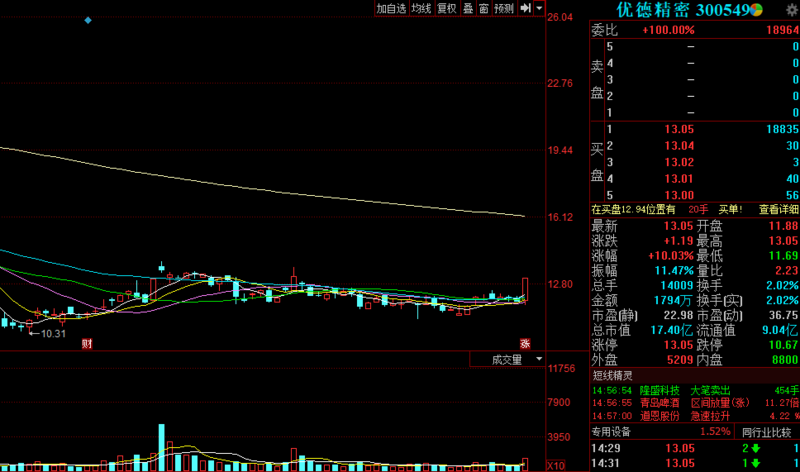
Task: Click the 总手 value 14009
Action: [677, 285]
